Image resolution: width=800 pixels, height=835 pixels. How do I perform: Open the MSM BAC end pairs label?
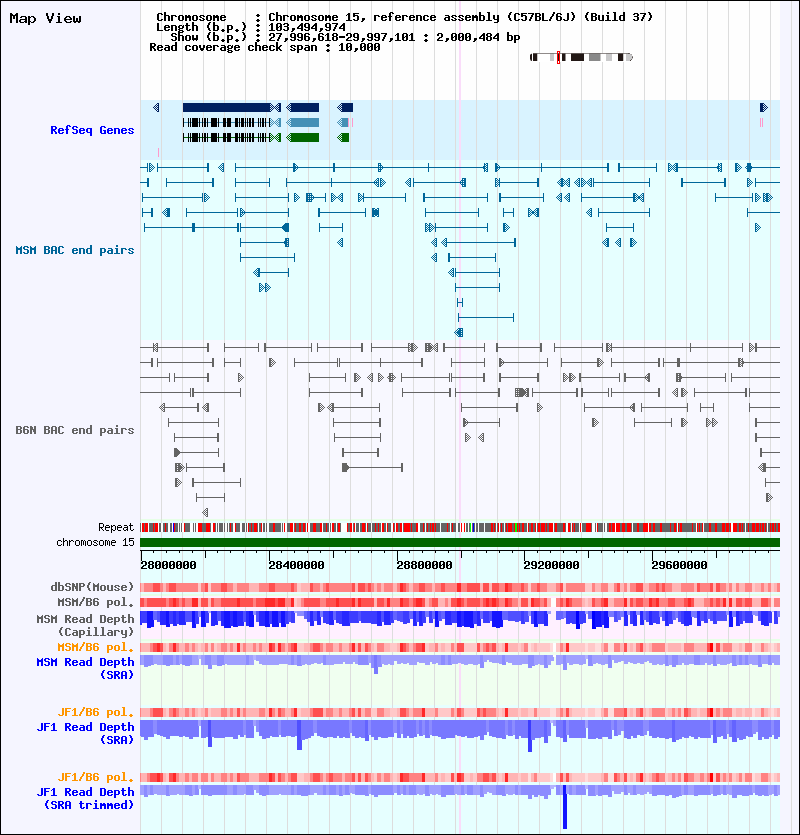(75, 250)
